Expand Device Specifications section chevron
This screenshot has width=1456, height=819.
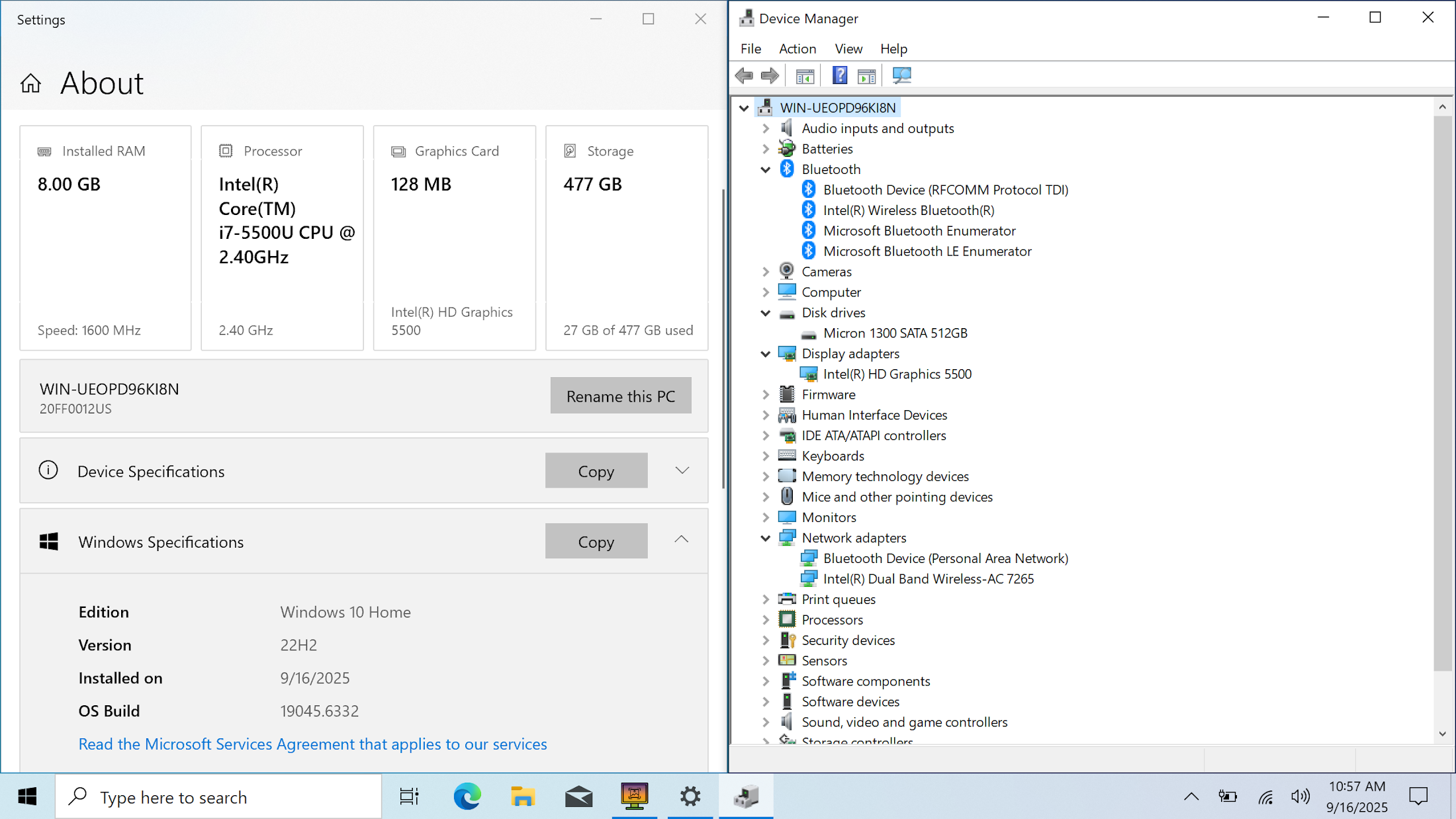click(682, 470)
